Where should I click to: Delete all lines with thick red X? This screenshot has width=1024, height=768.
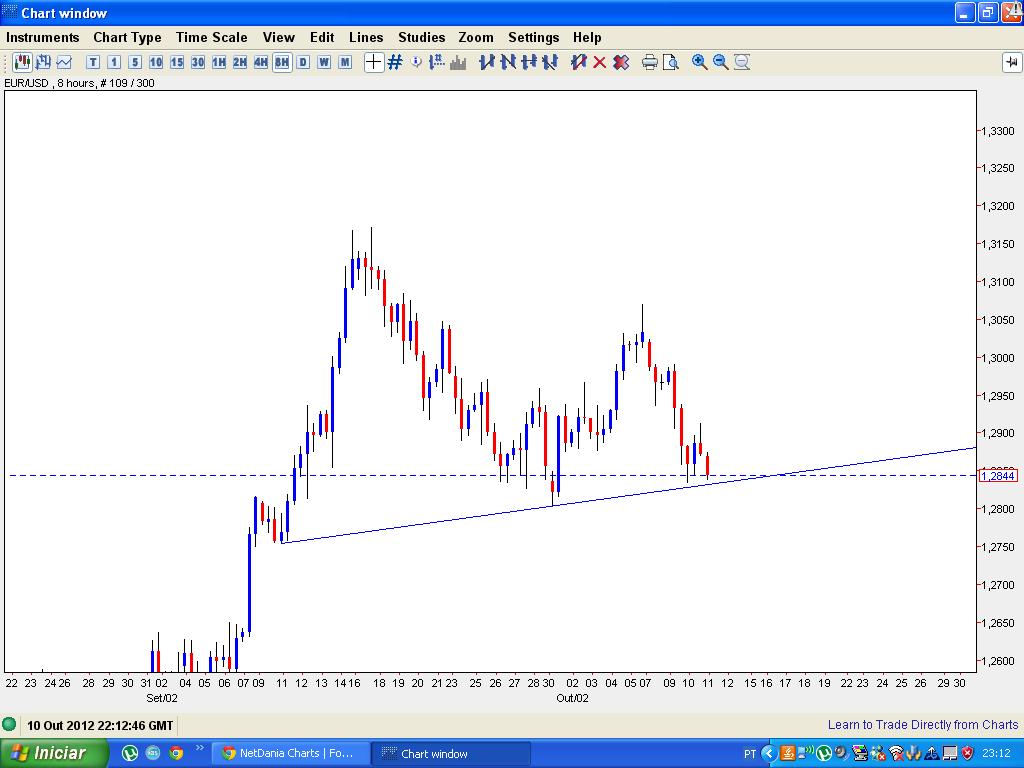click(621, 62)
